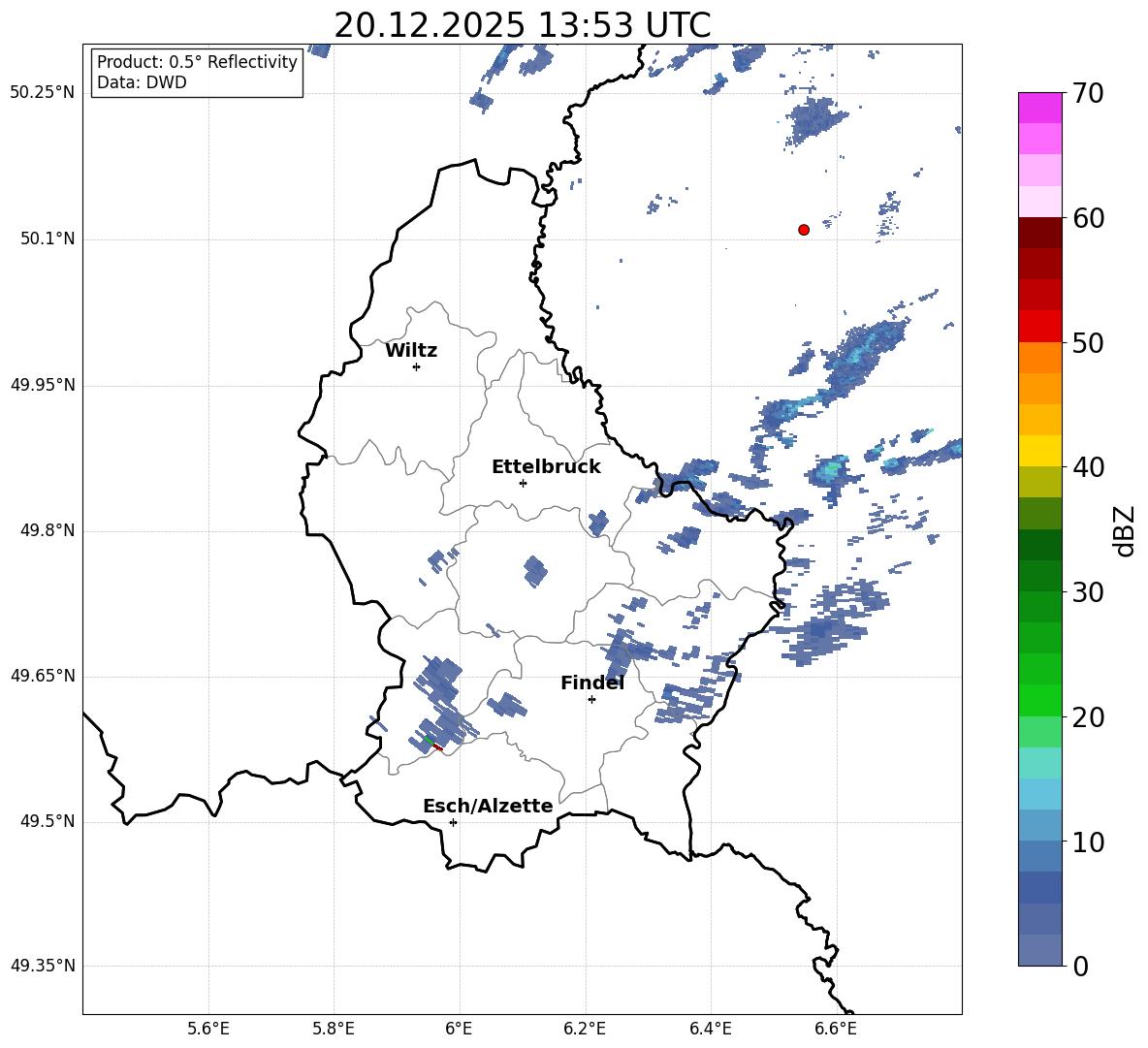Click the Wiltz location cross marker

(417, 366)
